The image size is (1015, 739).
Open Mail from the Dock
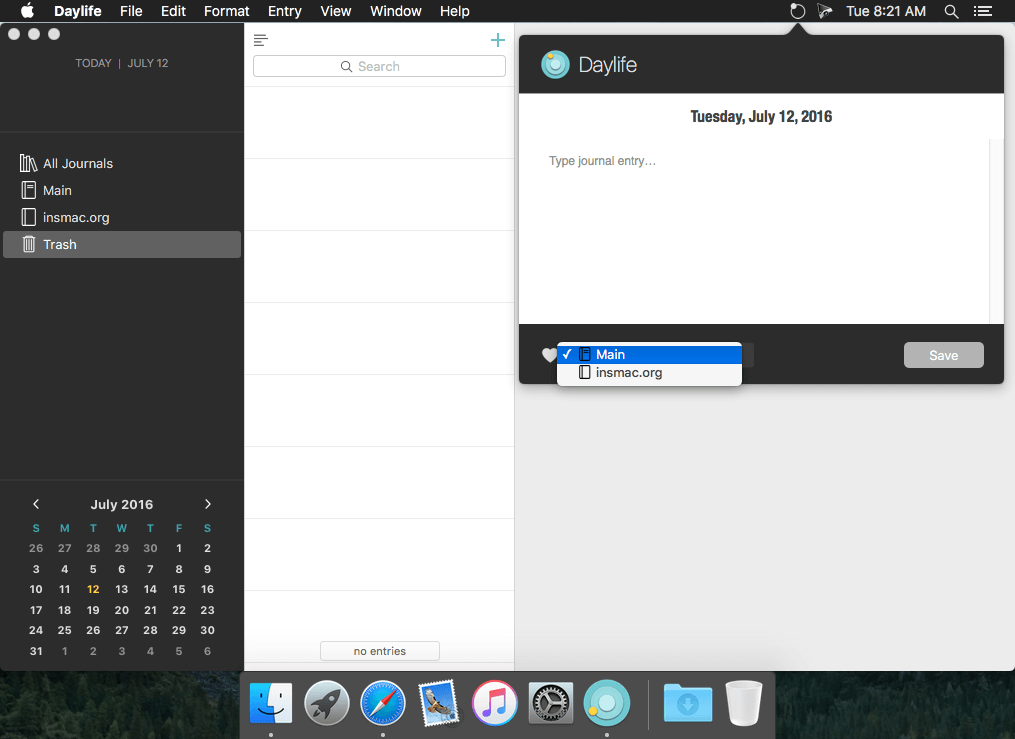point(439,703)
